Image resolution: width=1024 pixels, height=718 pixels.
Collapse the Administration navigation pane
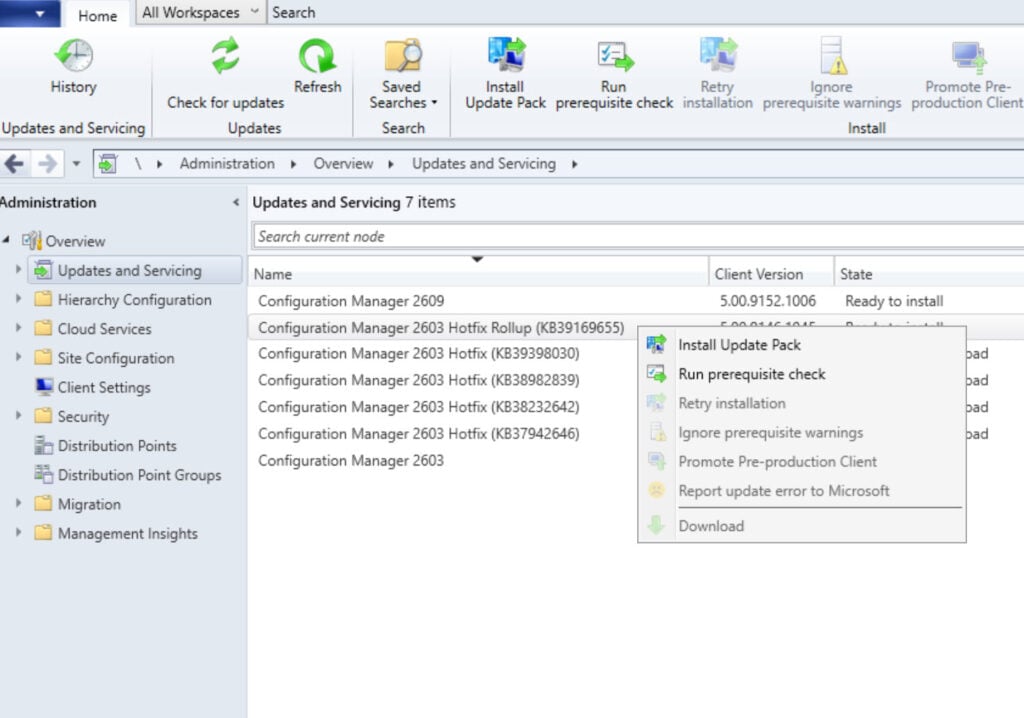pyautogui.click(x=236, y=203)
